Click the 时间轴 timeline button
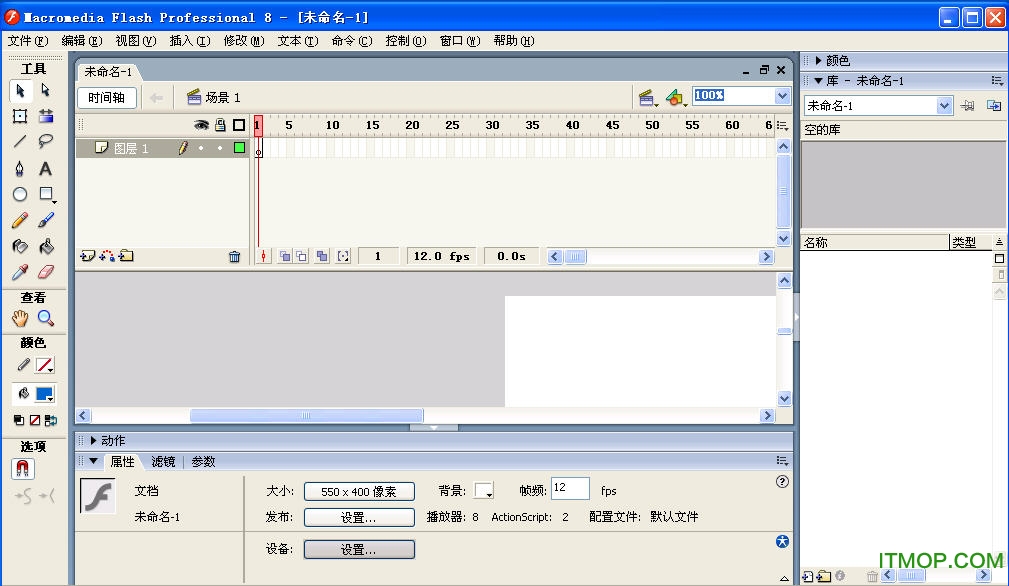This screenshot has height=586, width=1009. coord(106,98)
